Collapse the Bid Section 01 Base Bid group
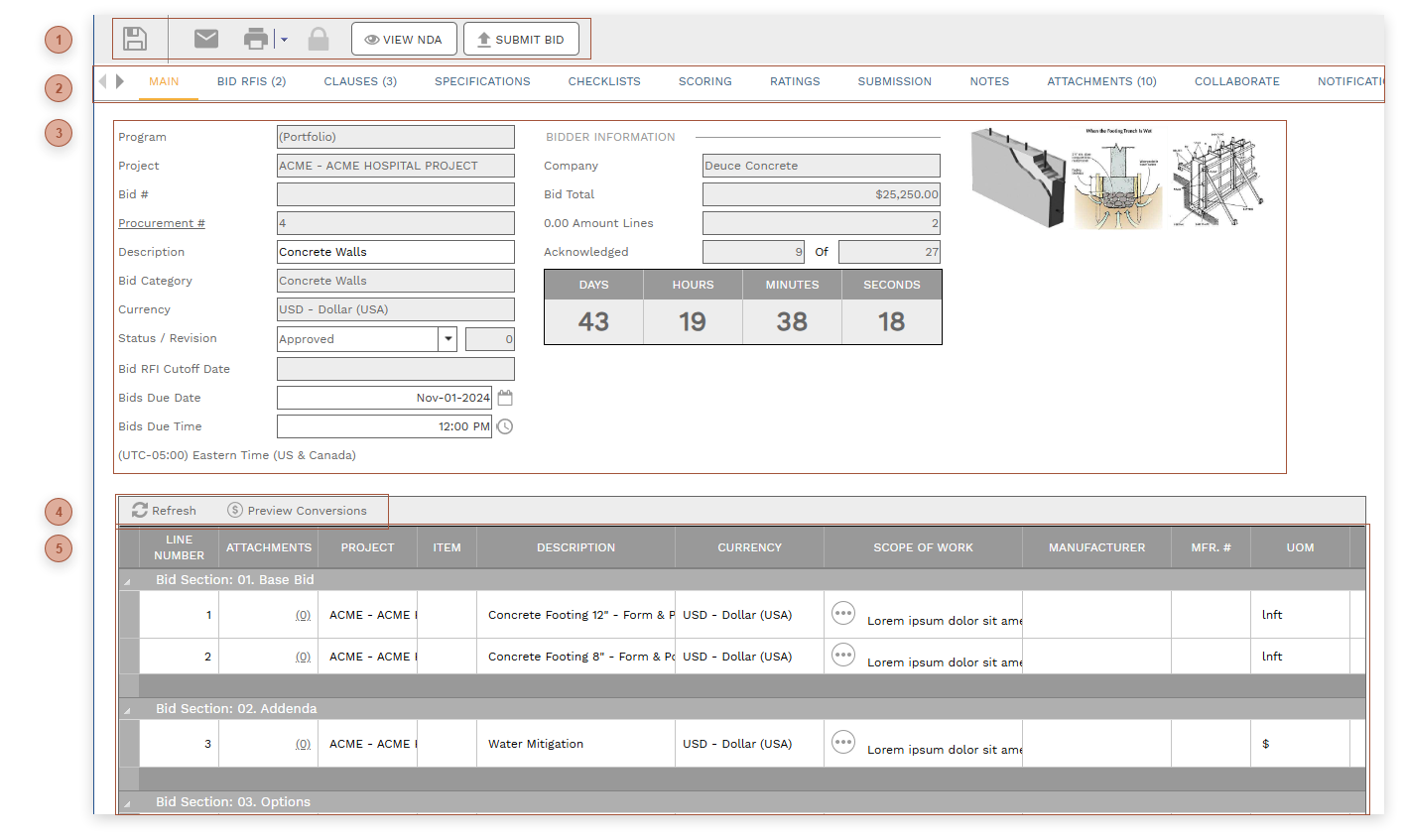The image size is (1406, 840). [x=127, y=579]
